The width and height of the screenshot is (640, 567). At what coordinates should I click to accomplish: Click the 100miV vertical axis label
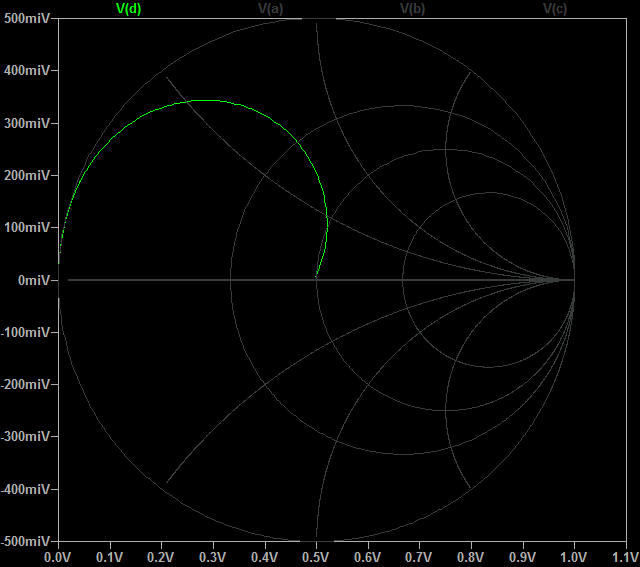tap(27, 228)
